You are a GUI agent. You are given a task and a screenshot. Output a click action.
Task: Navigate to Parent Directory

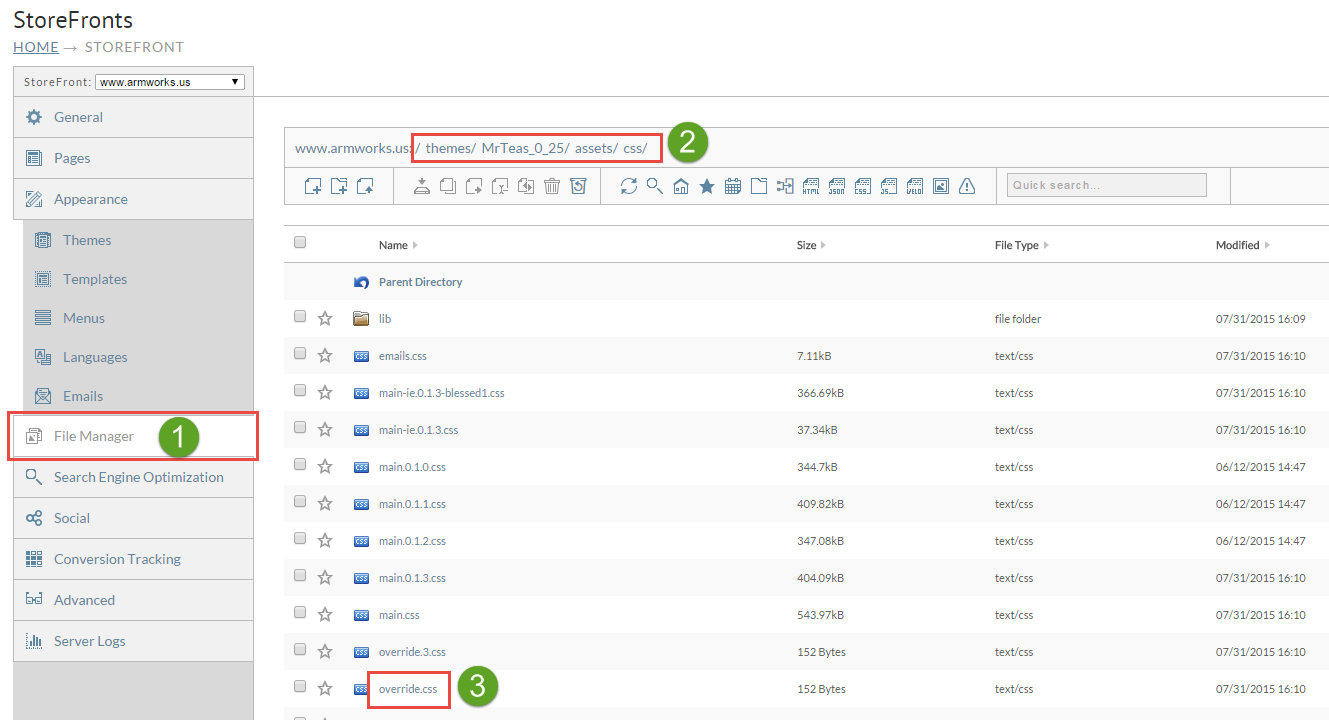tap(420, 282)
